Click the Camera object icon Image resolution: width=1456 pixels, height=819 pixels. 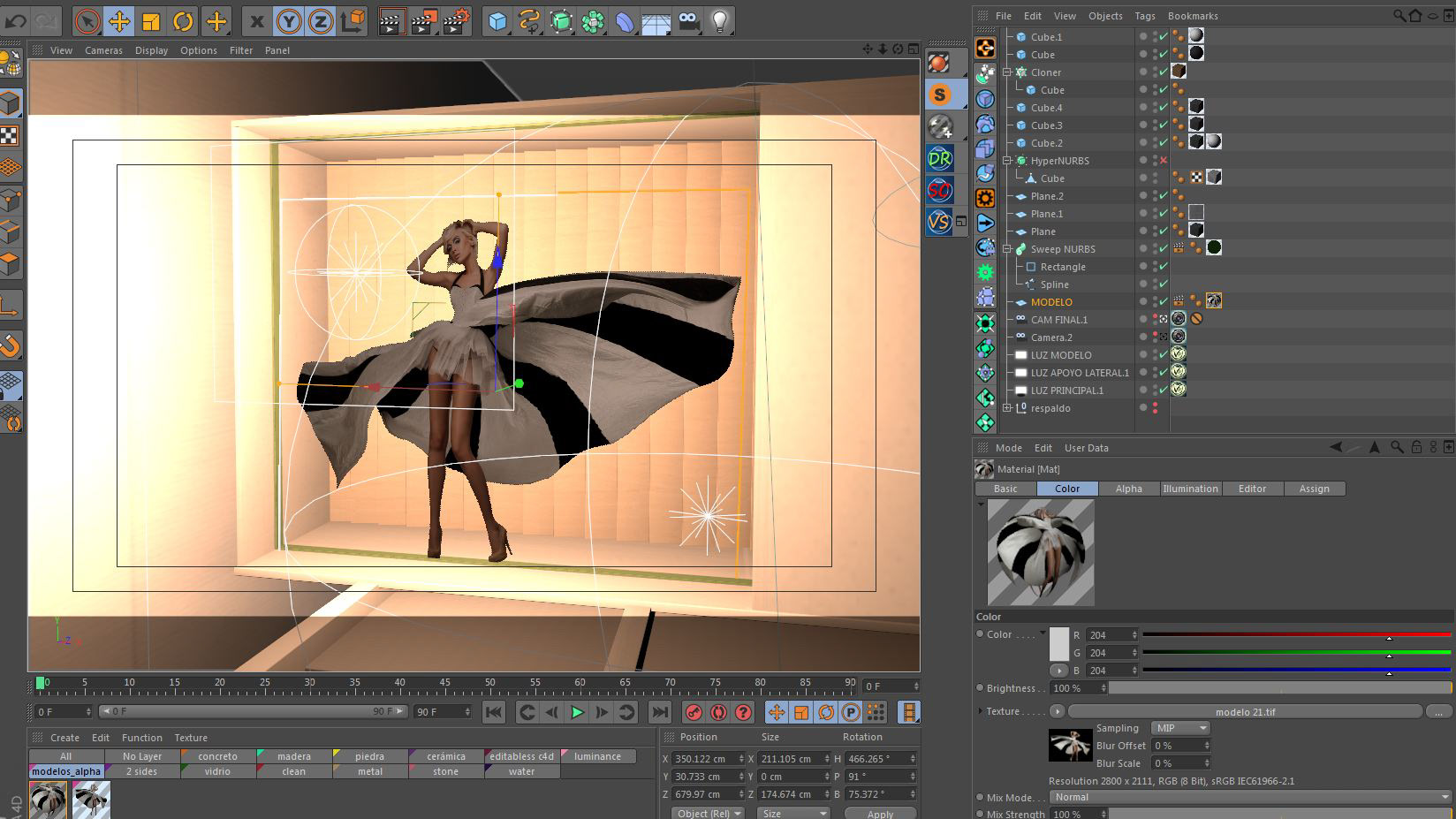pos(688,21)
